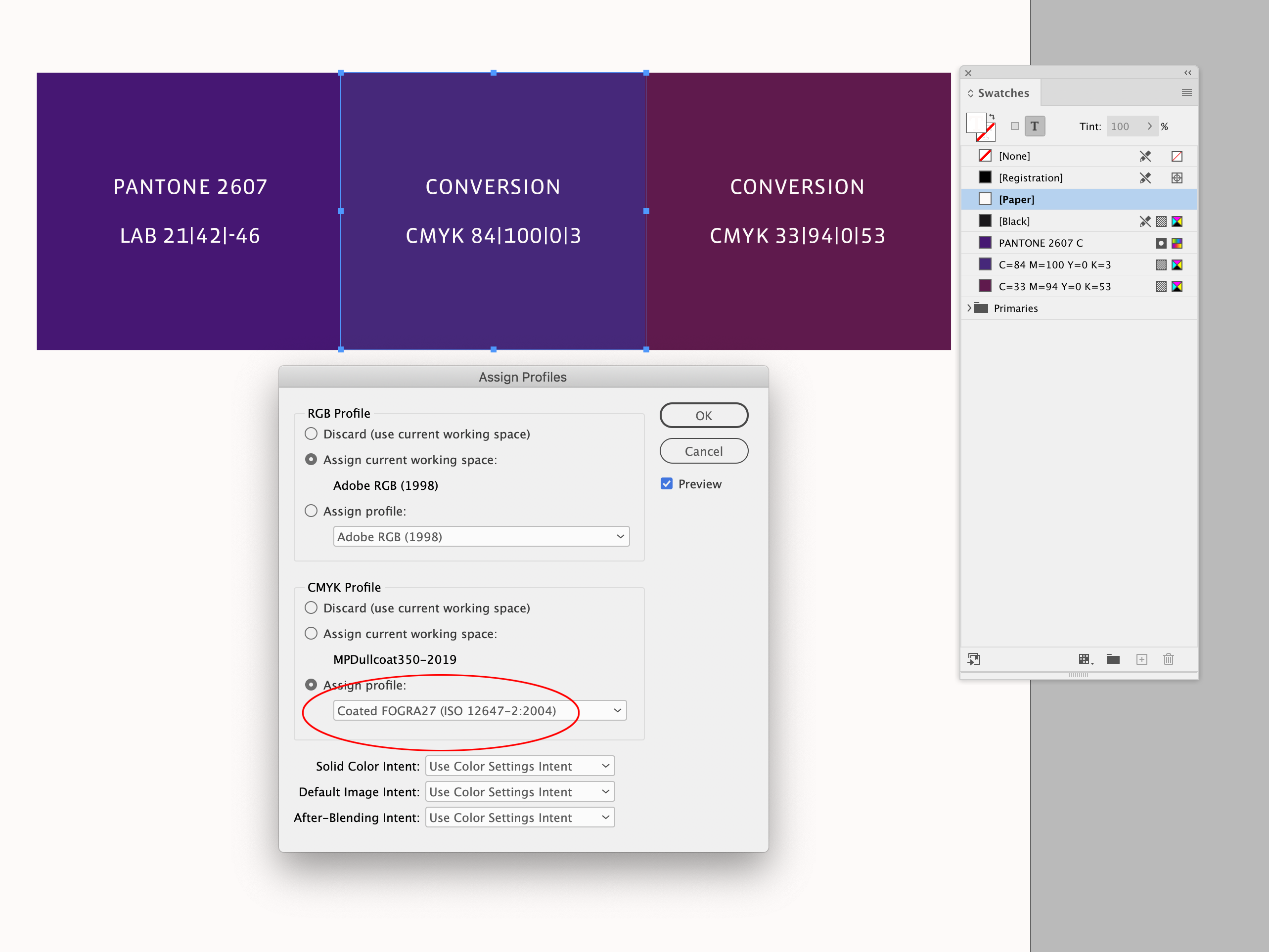Image resolution: width=1269 pixels, height=952 pixels.
Task: Load swatches from another document
Action: pyautogui.click(x=974, y=659)
